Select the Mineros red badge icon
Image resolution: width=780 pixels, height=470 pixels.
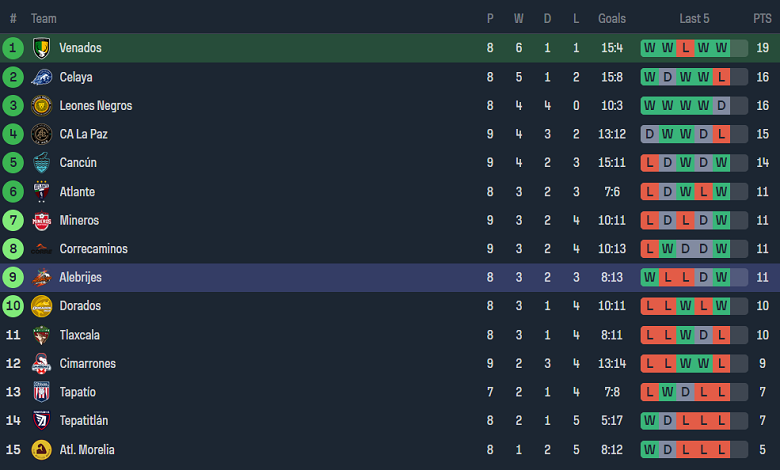[42, 220]
